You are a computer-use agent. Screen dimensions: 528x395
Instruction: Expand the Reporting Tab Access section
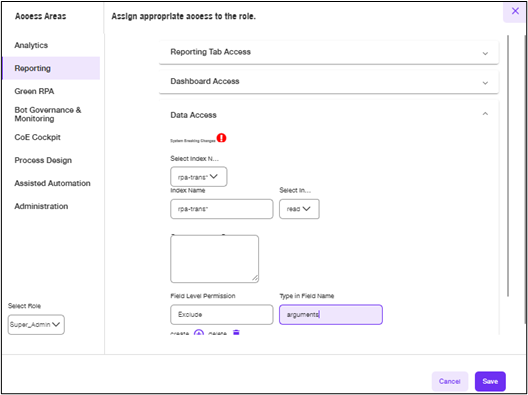(x=329, y=52)
